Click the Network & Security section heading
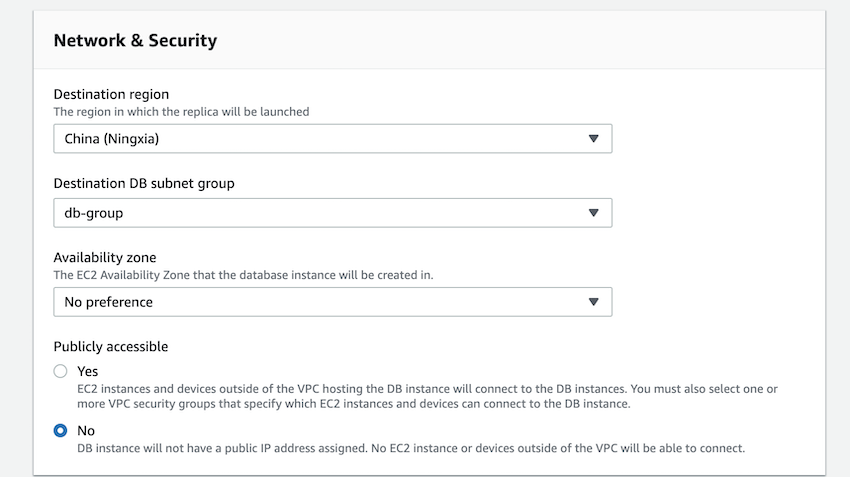 pyautogui.click(x=135, y=41)
